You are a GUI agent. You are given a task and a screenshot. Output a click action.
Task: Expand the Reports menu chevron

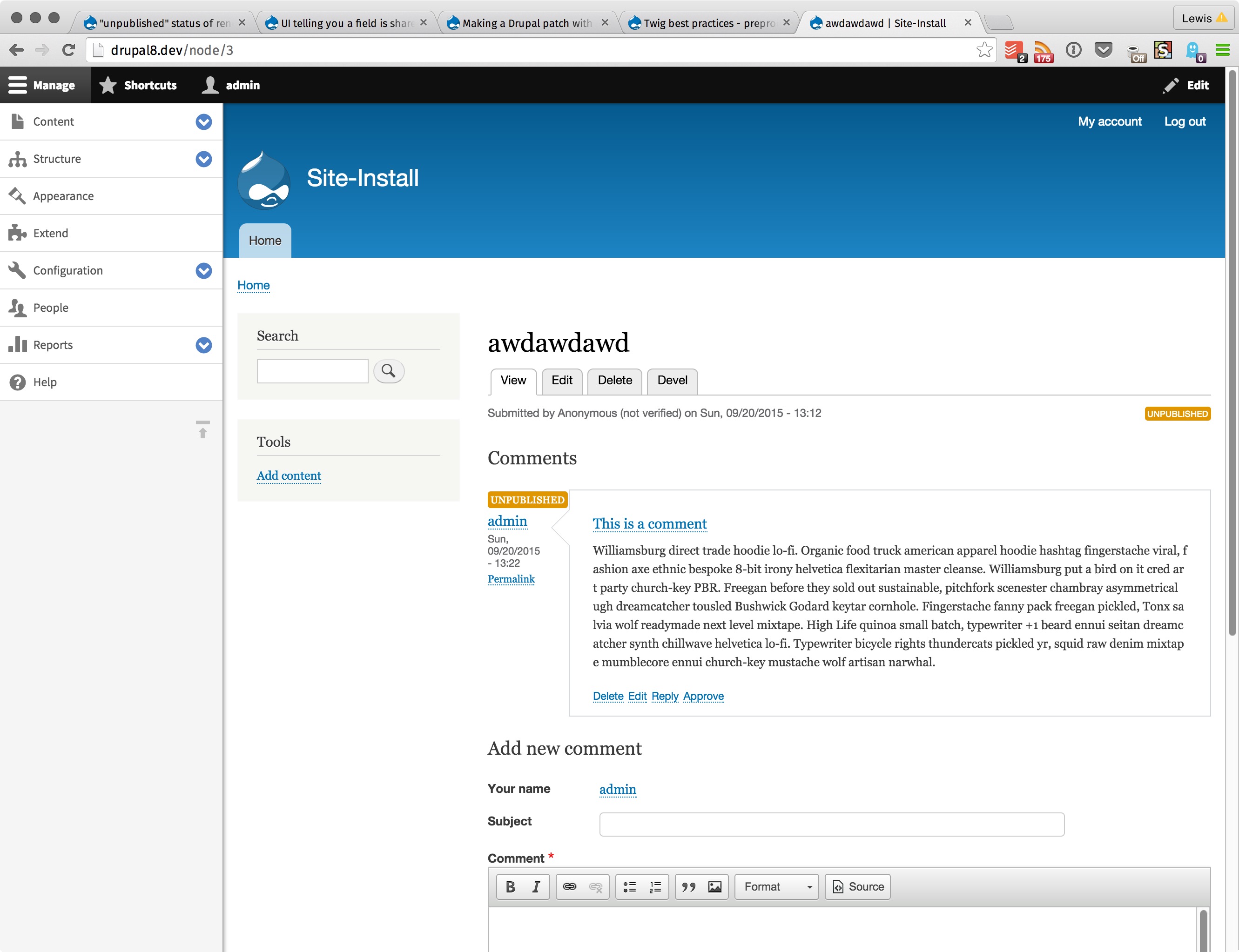click(x=203, y=345)
